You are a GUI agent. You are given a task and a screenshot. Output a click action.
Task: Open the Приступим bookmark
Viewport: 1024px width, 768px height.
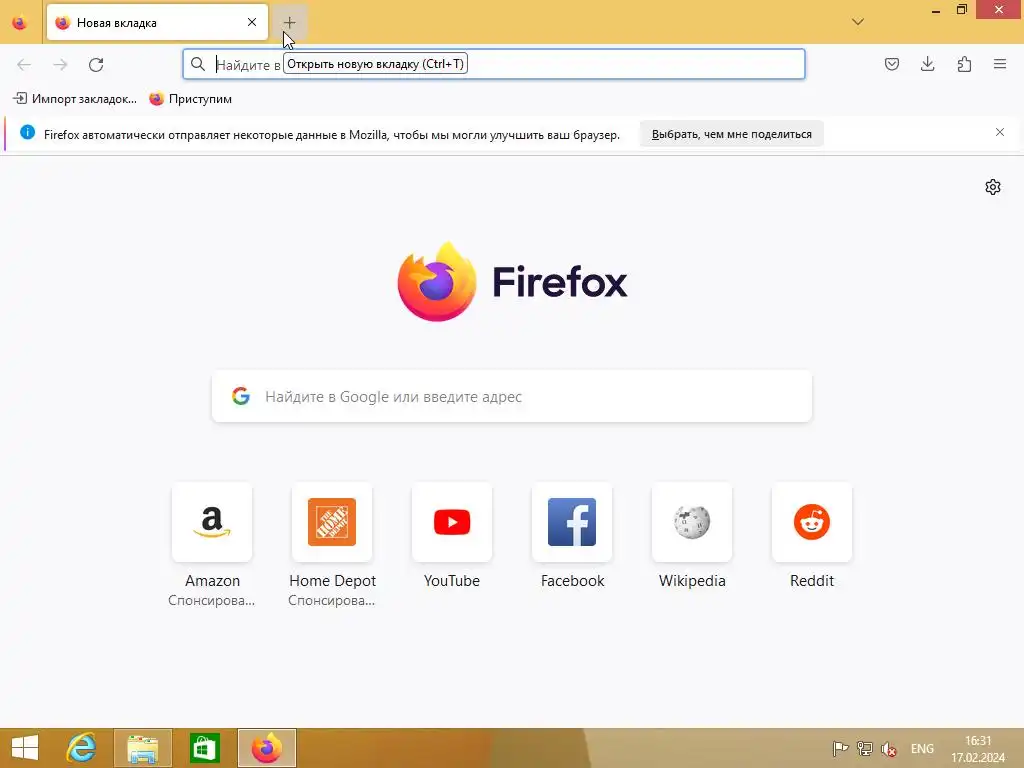click(191, 99)
